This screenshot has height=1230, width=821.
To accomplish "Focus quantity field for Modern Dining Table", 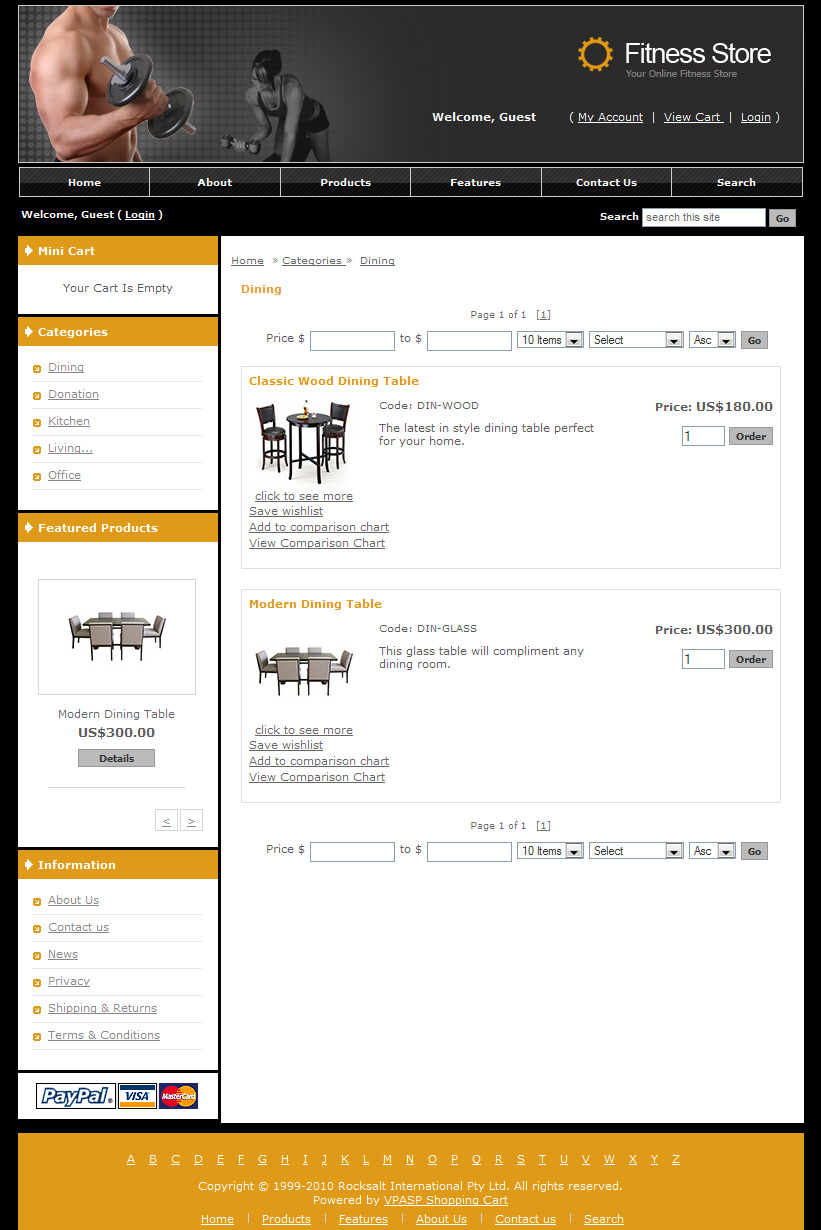I will (703, 659).
